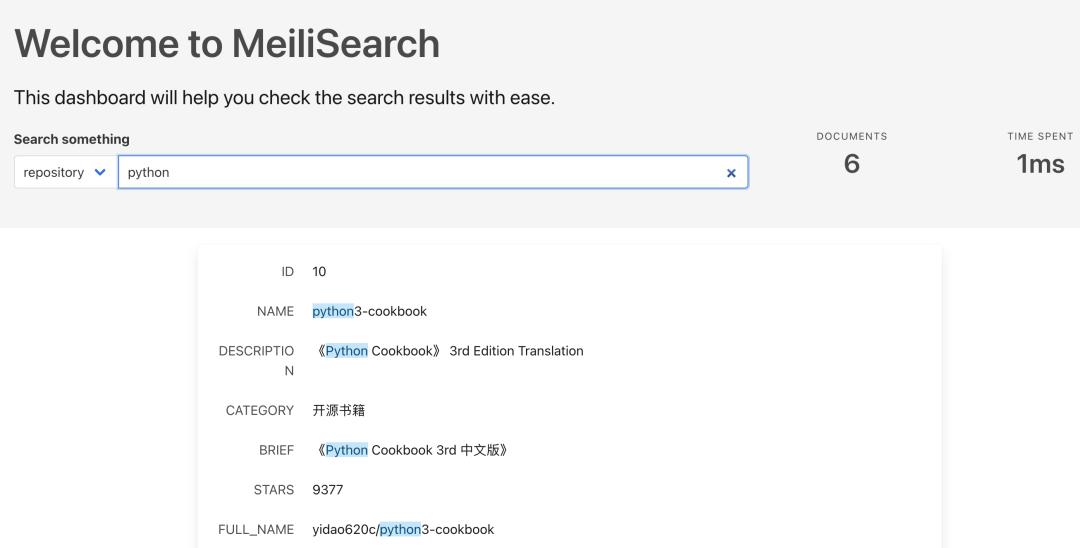Click the ID value 10
This screenshot has width=1080, height=548.
pyautogui.click(x=319, y=271)
